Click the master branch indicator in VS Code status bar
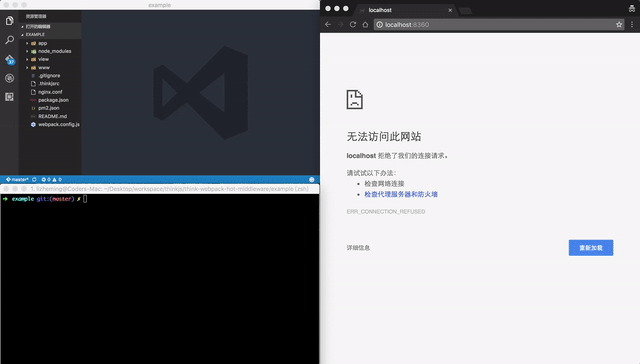 pos(17,180)
